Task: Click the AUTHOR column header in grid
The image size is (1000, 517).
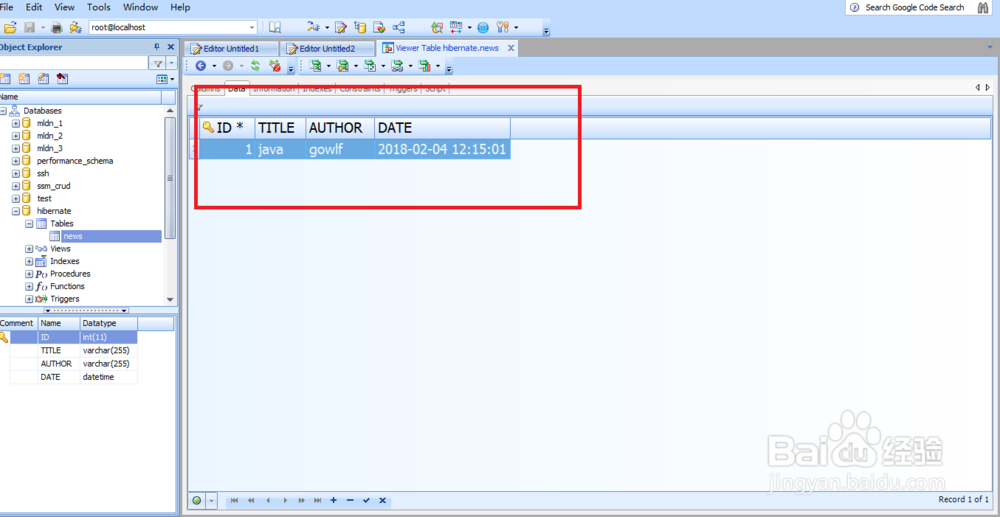Action: coord(340,127)
